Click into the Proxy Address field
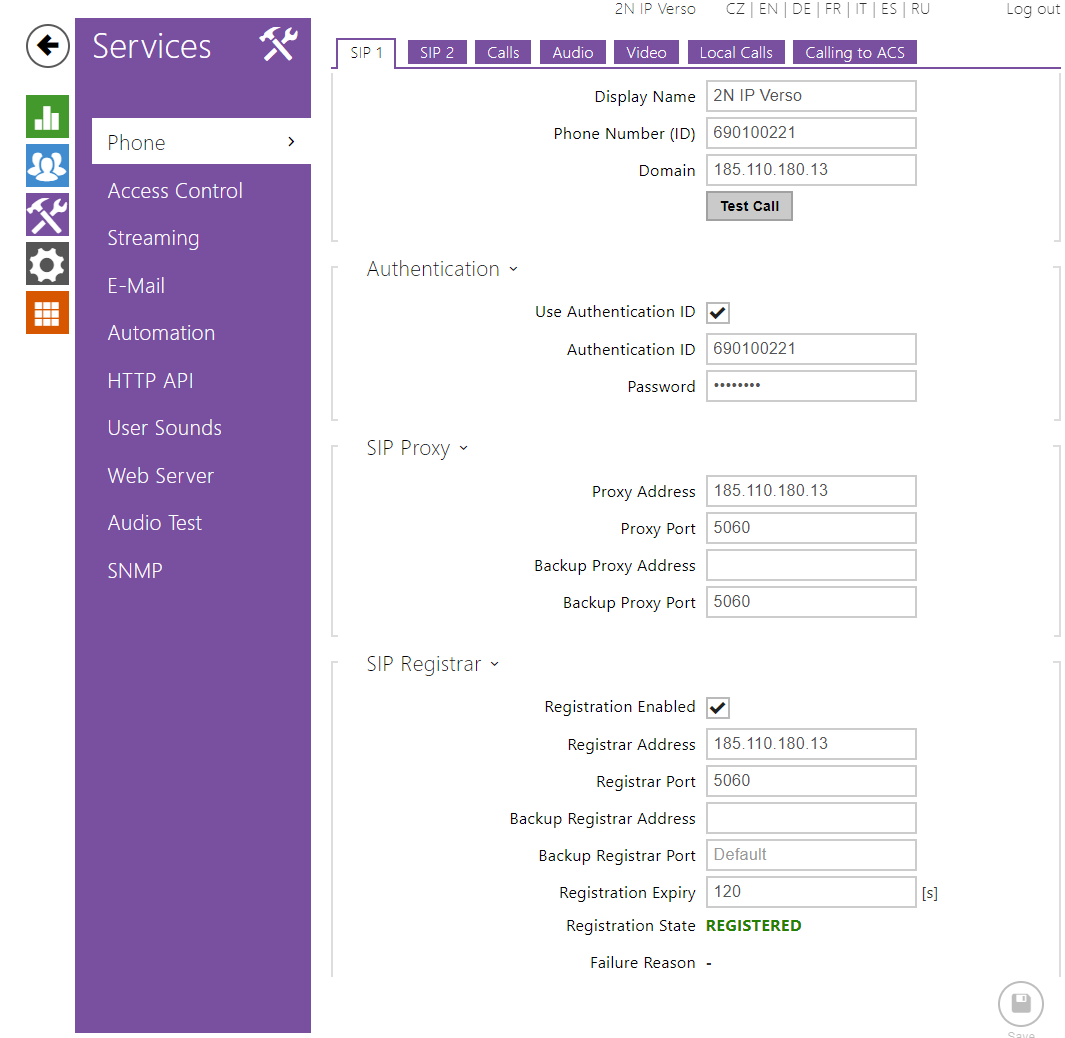Image resolution: width=1065 pixels, height=1038 pixels. (x=810, y=491)
